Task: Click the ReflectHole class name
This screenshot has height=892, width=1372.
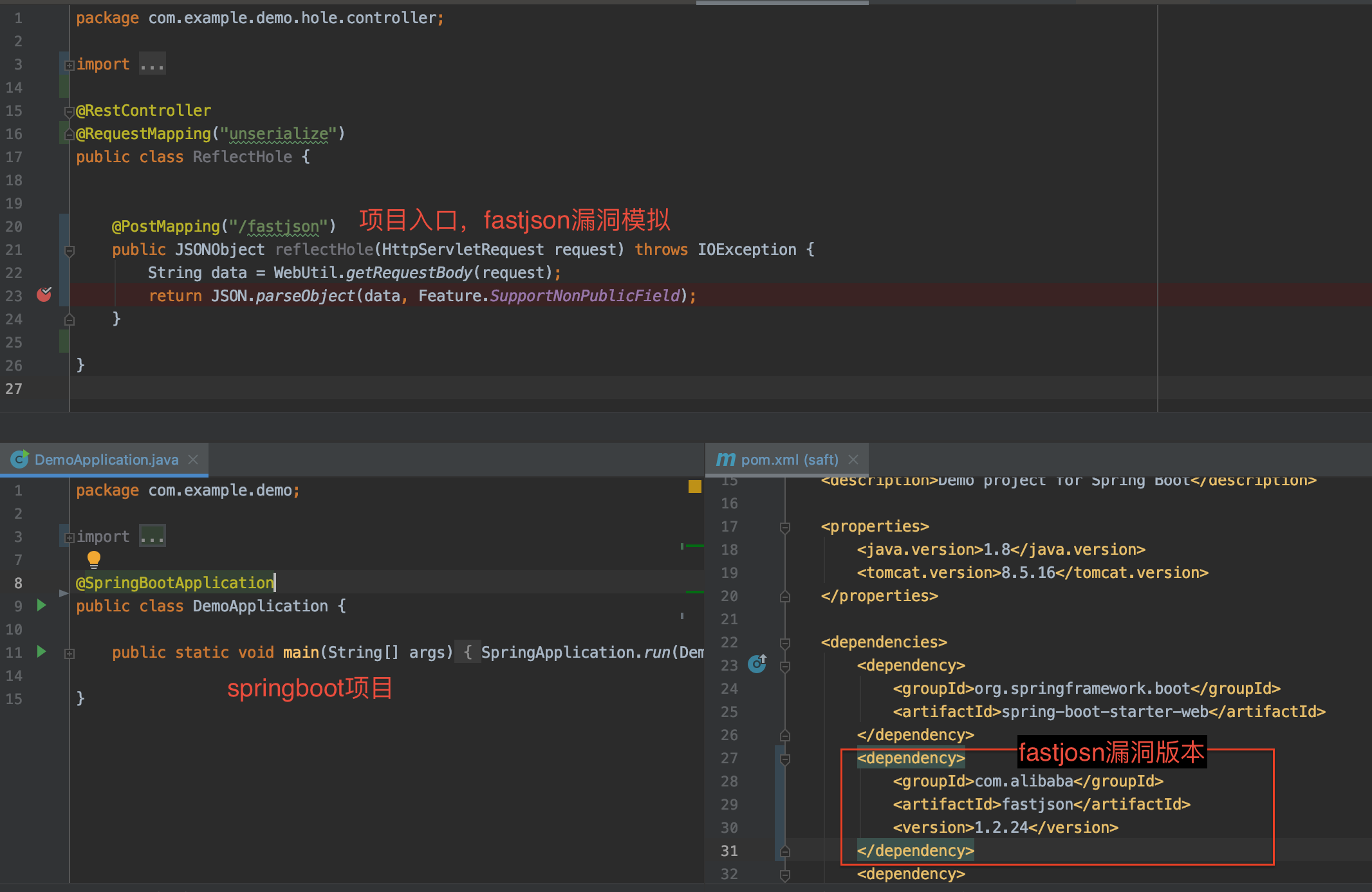Action: [243, 156]
